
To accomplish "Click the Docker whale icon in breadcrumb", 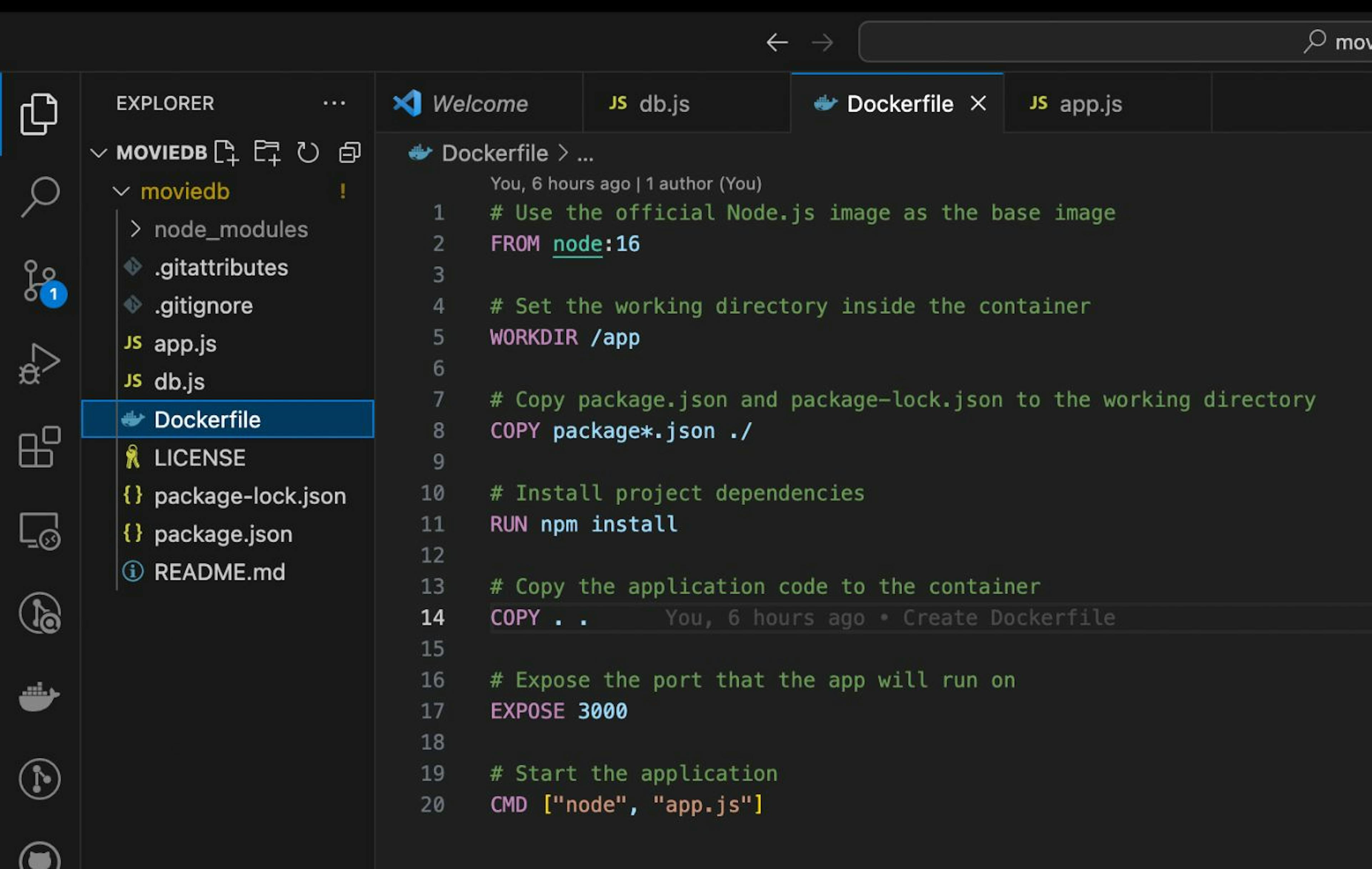I will pos(421,153).
